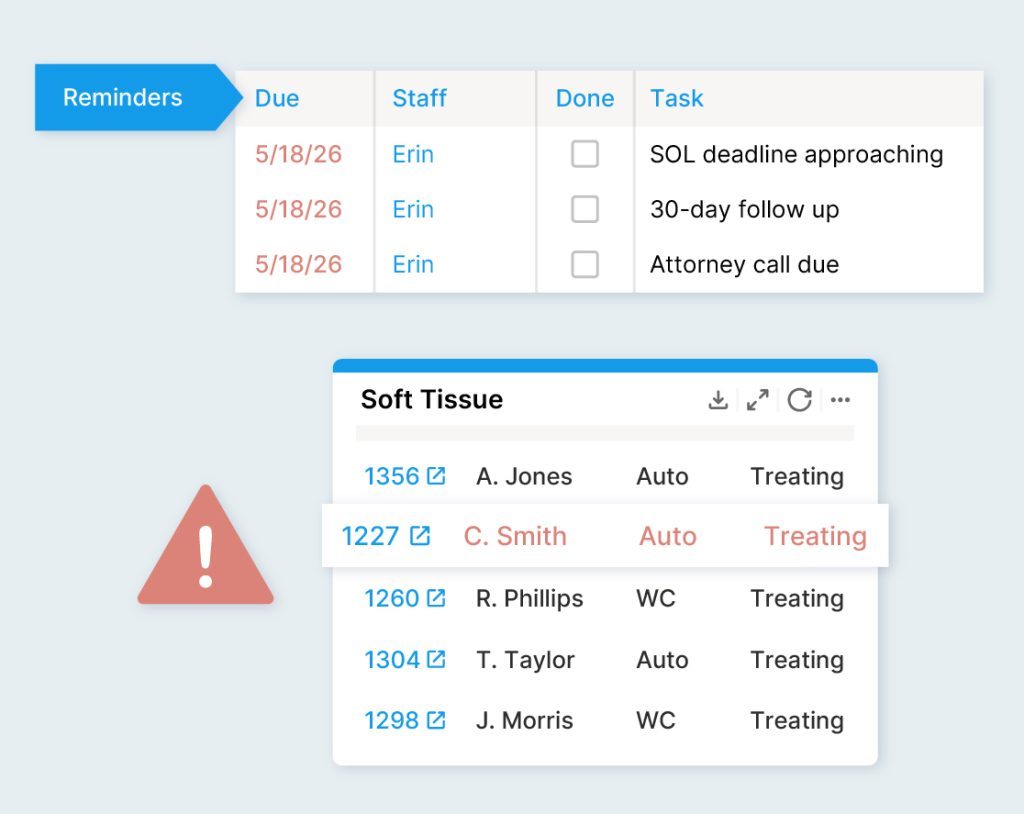Sort reminders by Due column header
Viewport: 1024px width, 814px height.
click(277, 98)
